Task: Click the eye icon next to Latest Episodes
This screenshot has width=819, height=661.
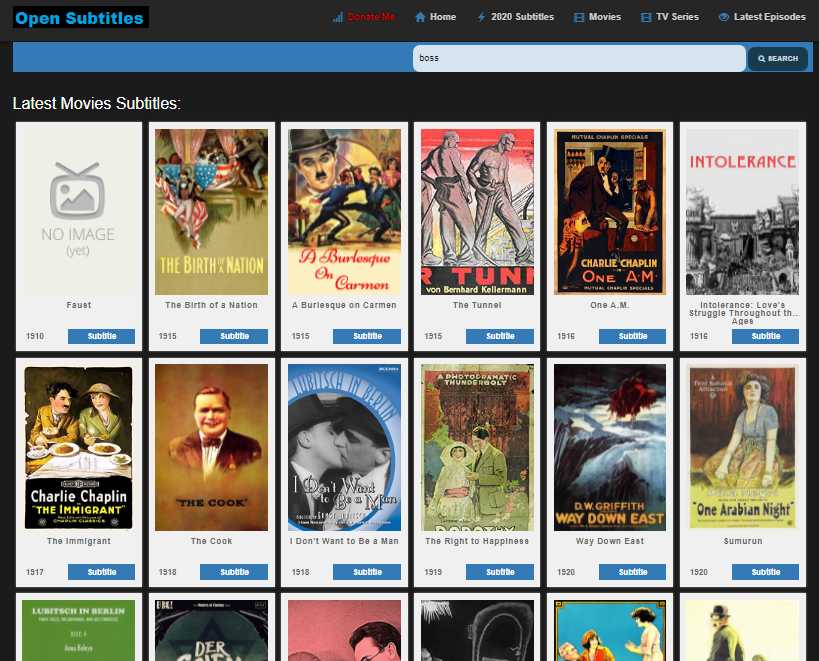Action: click(724, 17)
